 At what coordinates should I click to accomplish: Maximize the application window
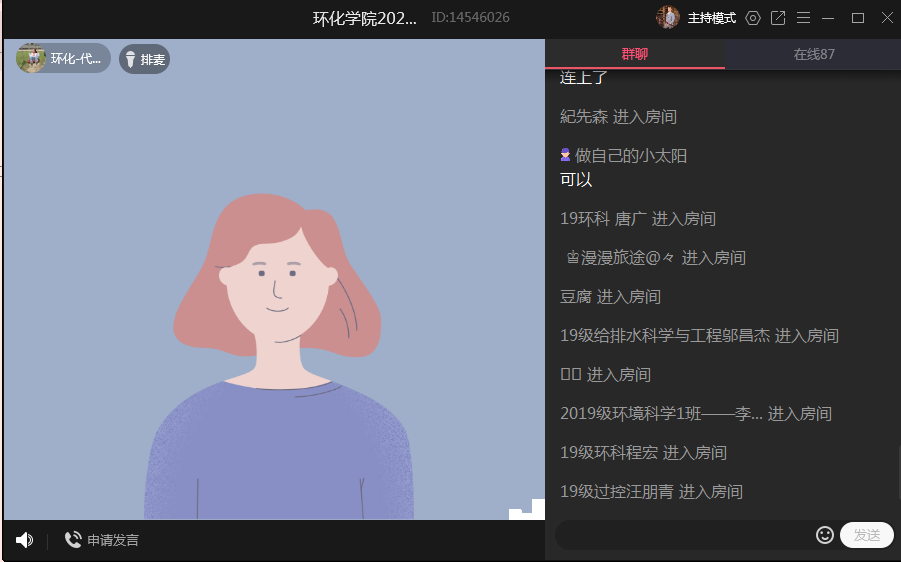[x=857, y=18]
